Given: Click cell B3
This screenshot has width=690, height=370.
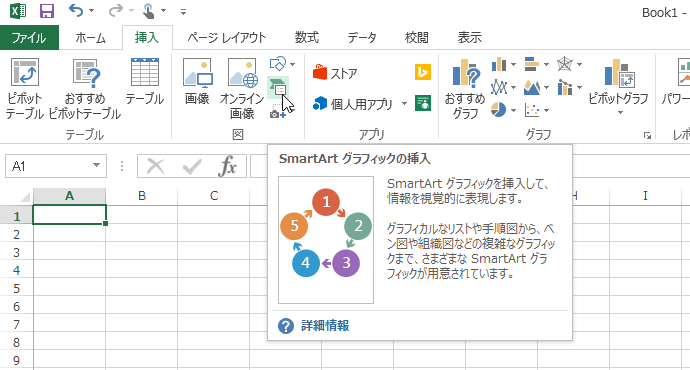Looking at the screenshot, I should click(x=142, y=253).
